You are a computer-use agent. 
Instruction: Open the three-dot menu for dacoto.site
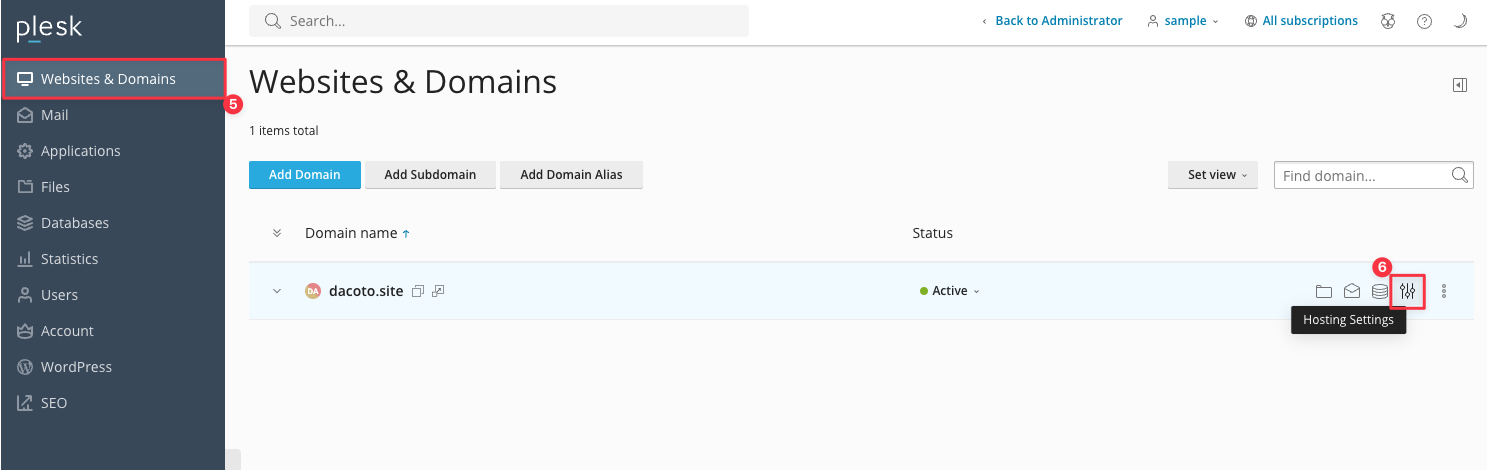(1444, 291)
